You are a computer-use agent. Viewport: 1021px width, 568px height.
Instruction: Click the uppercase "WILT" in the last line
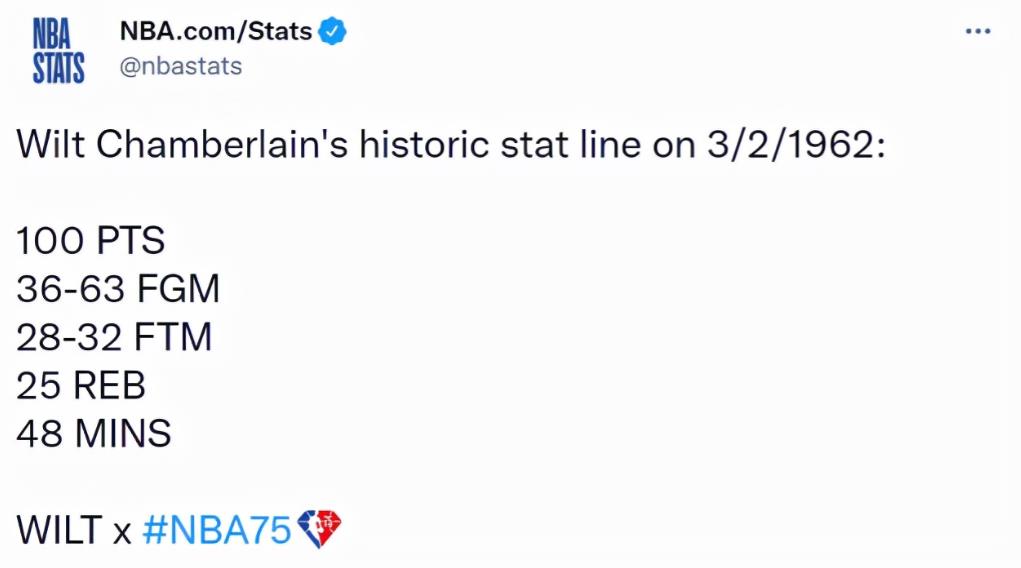[59, 529]
